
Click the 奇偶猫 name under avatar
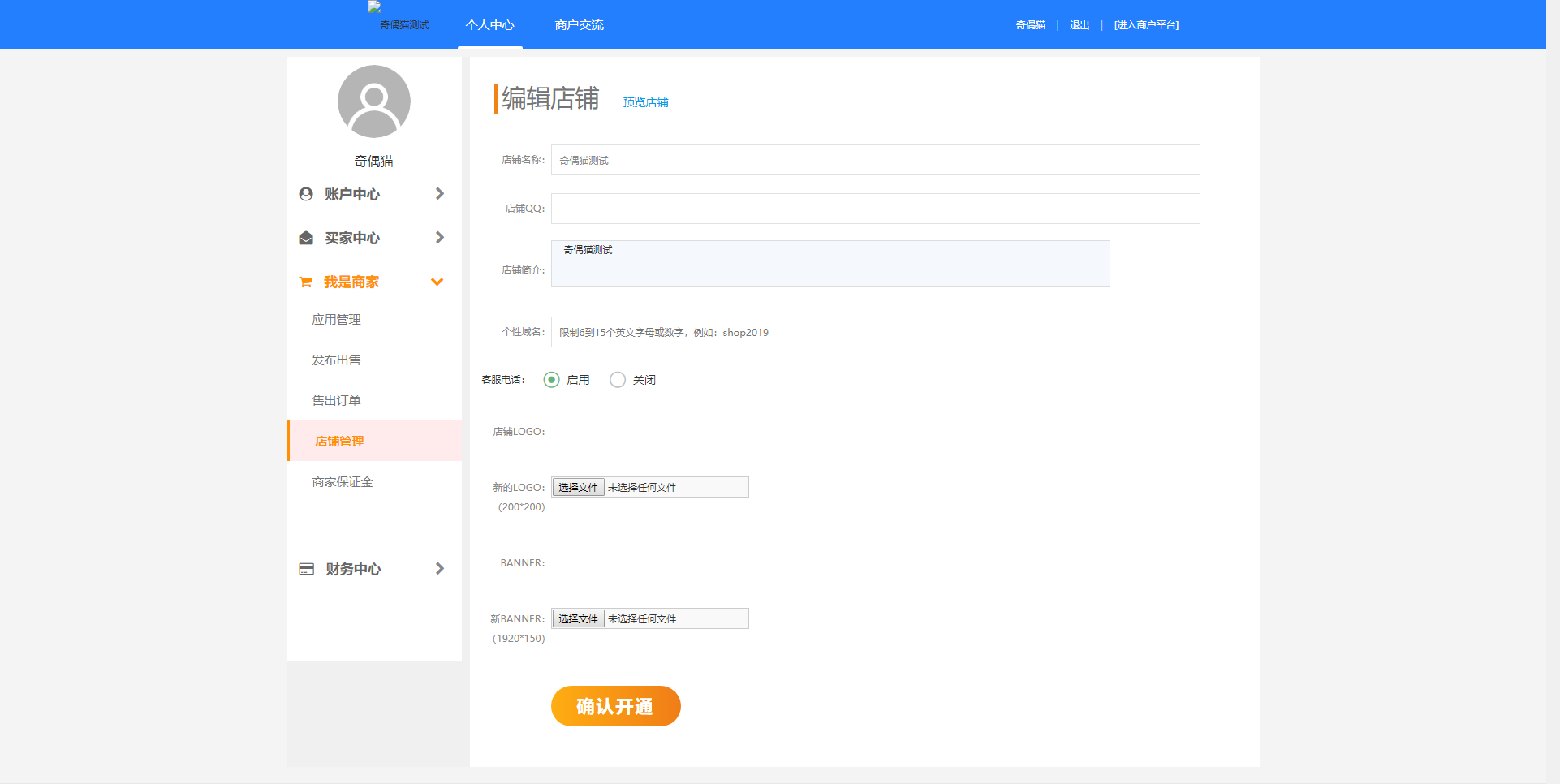click(374, 162)
